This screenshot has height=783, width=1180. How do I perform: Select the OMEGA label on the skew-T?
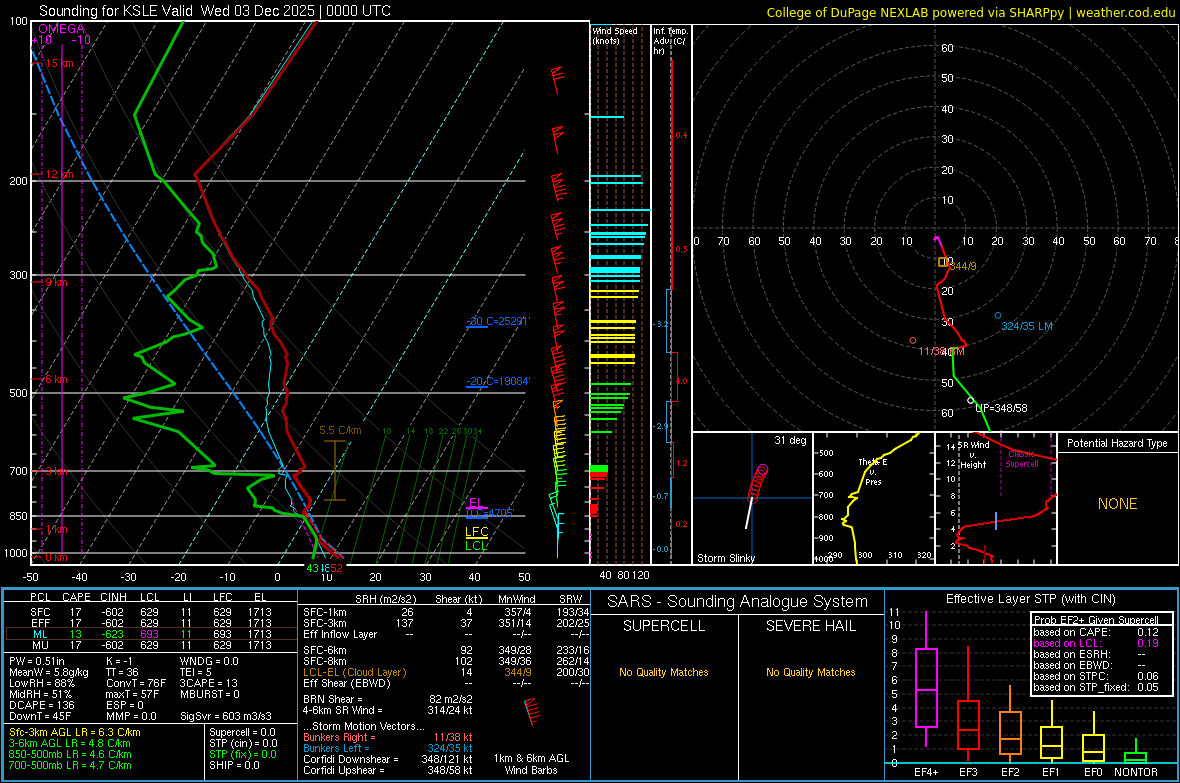point(62,29)
